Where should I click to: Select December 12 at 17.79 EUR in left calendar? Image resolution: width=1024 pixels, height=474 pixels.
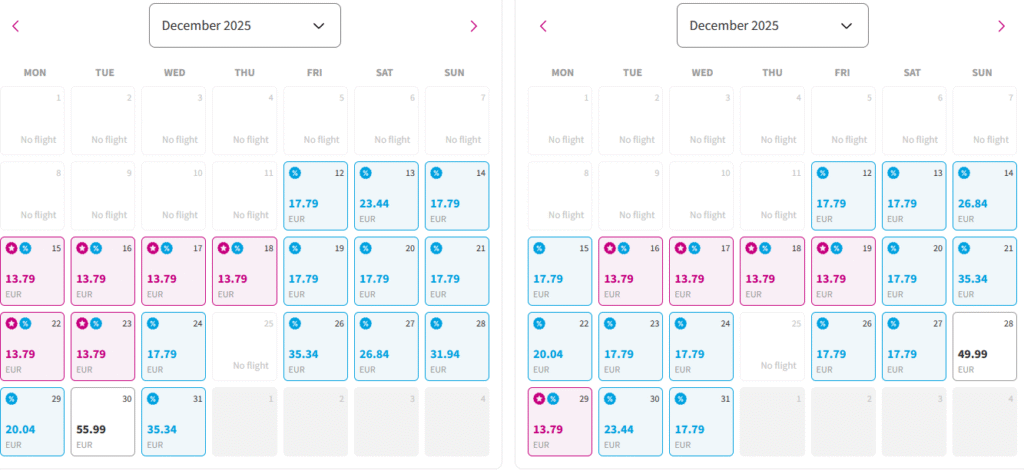point(315,194)
